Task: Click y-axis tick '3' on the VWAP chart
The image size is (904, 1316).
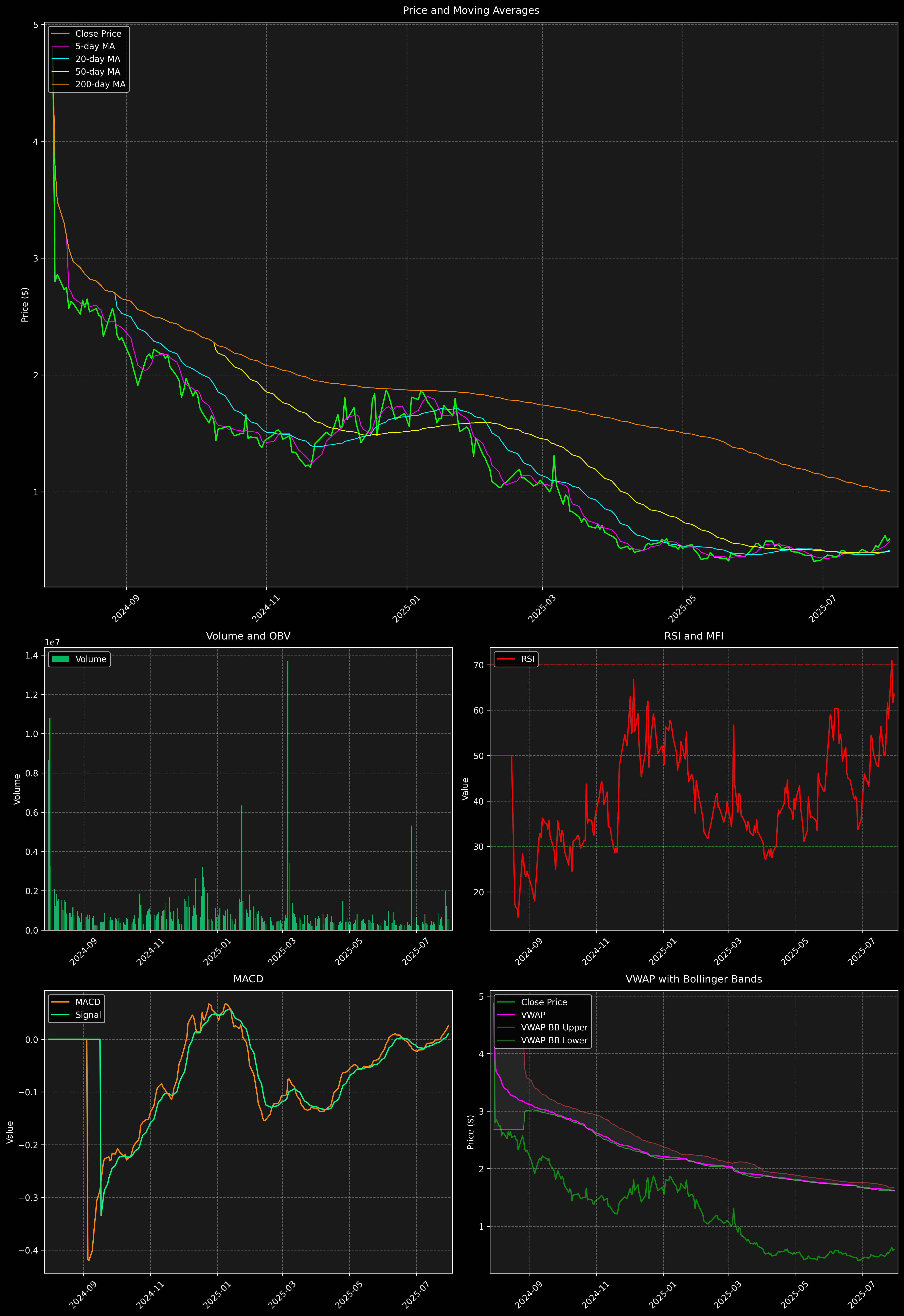Action: coord(482,1112)
